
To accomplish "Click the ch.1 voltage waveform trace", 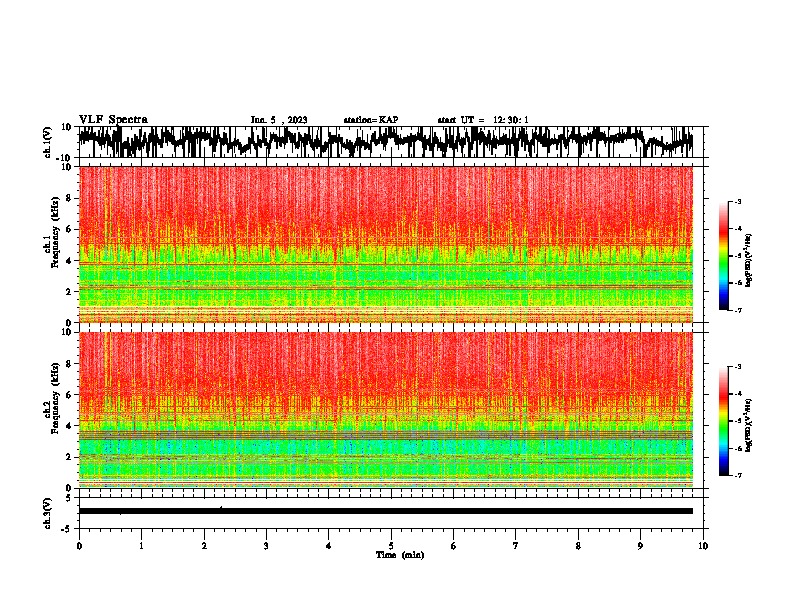I will pos(385,141).
